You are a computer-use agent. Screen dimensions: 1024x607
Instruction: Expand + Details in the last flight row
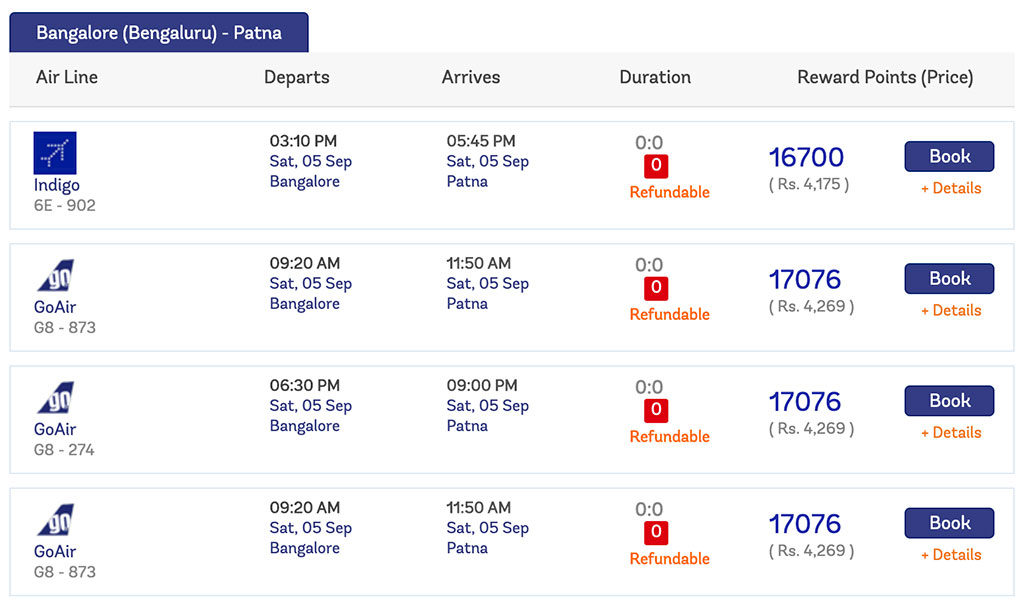click(x=951, y=555)
